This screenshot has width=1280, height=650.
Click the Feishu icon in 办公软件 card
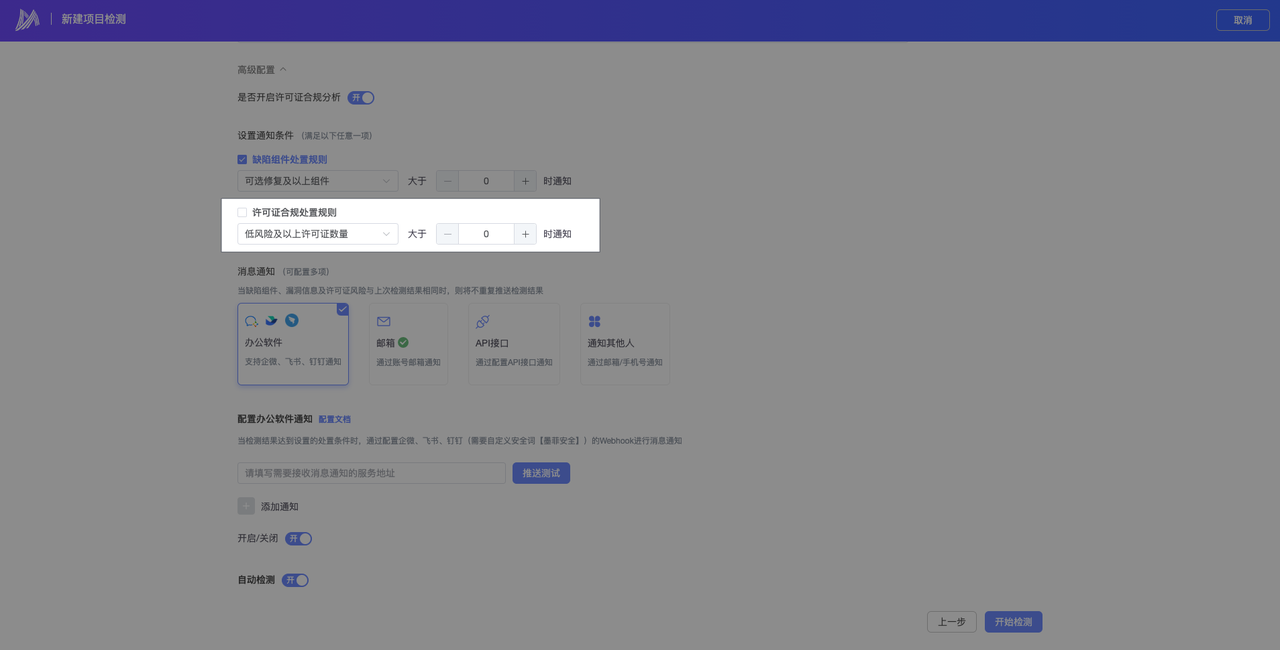pyautogui.click(x=271, y=321)
